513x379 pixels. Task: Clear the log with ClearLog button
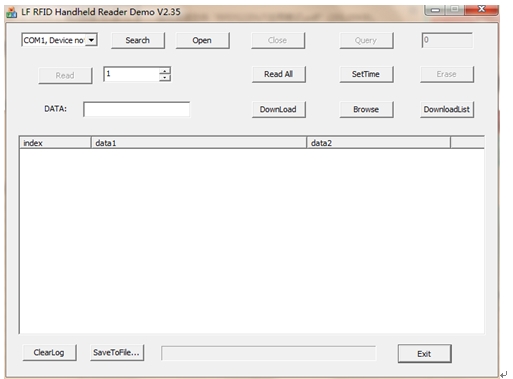click(49, 353)
